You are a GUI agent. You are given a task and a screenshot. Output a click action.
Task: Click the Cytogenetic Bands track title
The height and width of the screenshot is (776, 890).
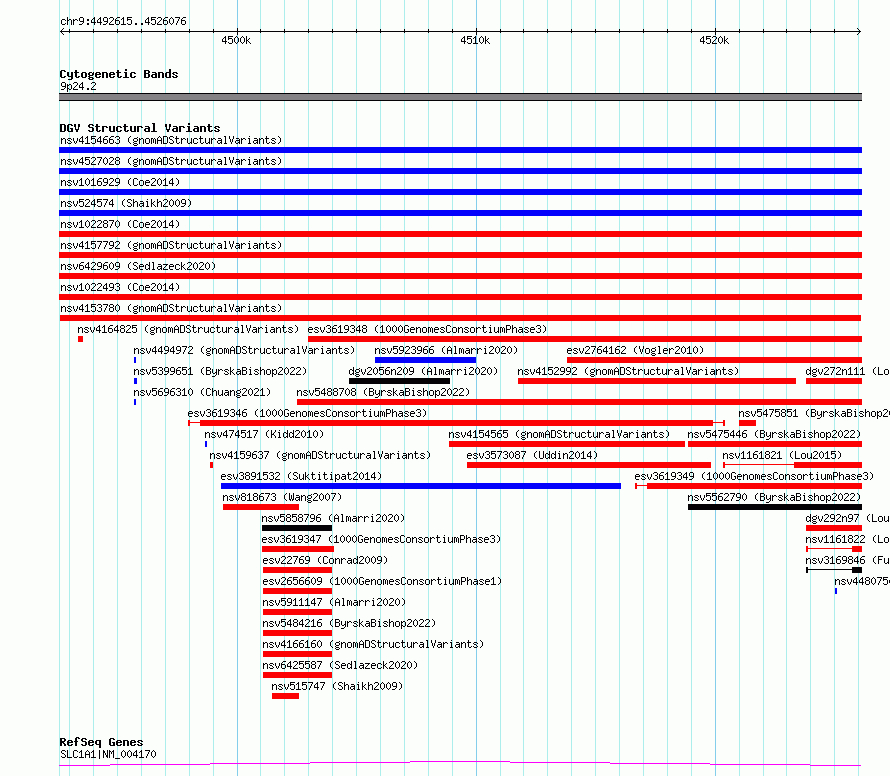click(x=119, y=74)
